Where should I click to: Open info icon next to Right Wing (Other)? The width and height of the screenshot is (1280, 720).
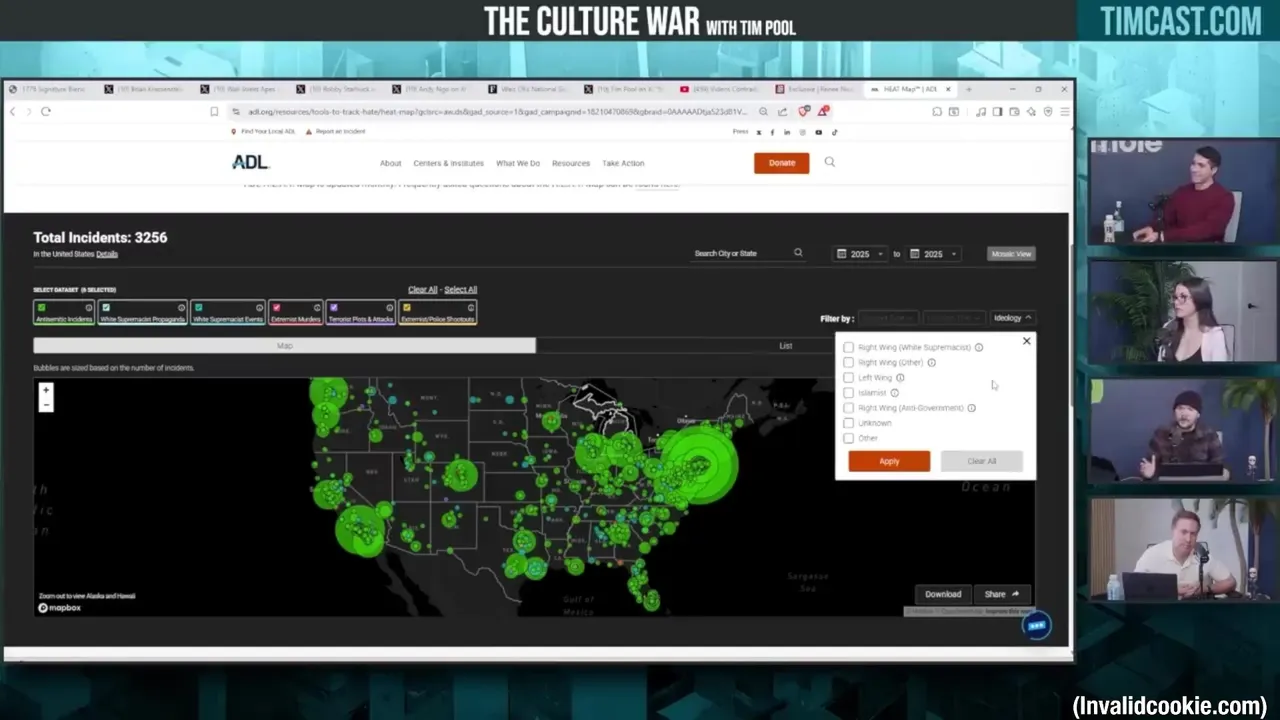(x=931, y=362)
